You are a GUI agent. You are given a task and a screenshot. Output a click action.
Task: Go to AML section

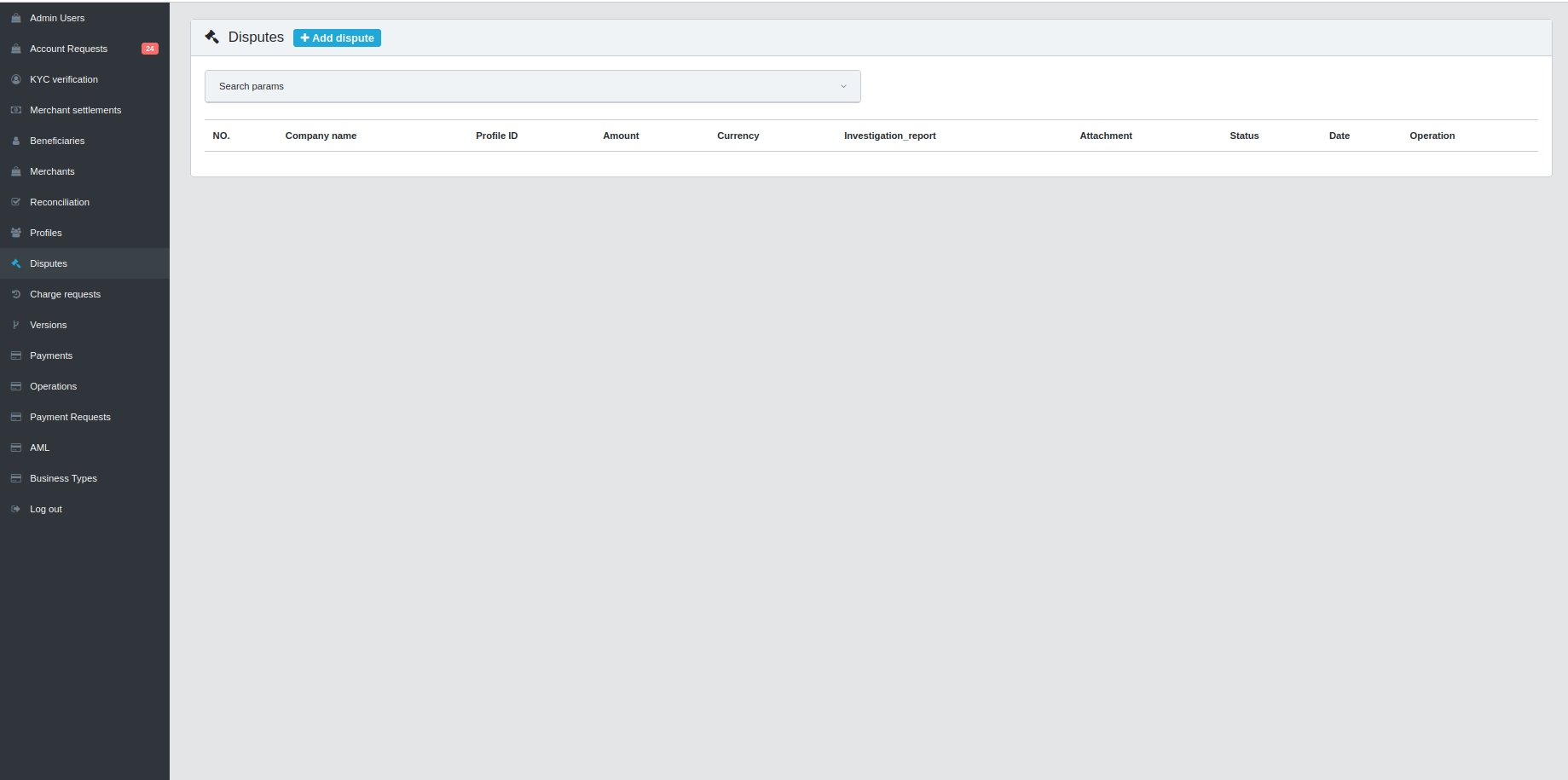click(84, 448)
